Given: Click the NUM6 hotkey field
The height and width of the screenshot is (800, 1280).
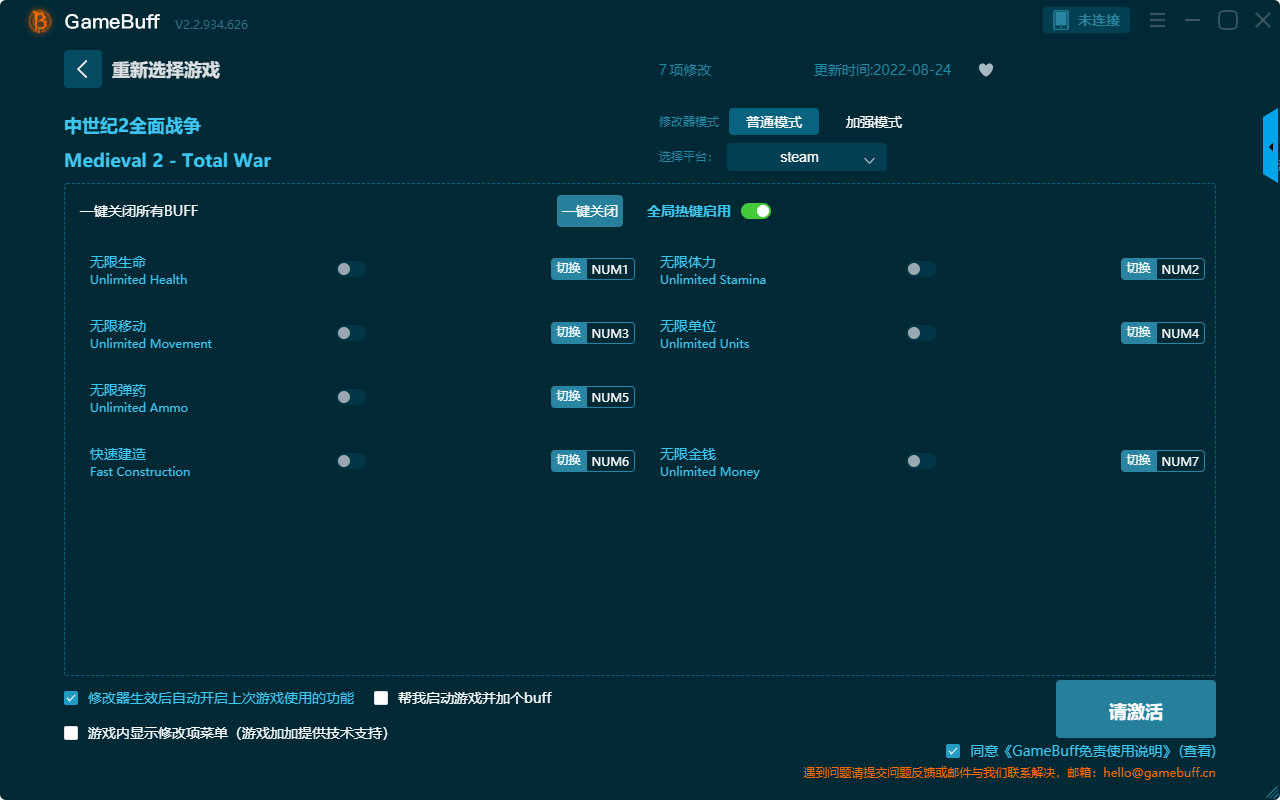Looking at the screenshot, I should [610, 461].
